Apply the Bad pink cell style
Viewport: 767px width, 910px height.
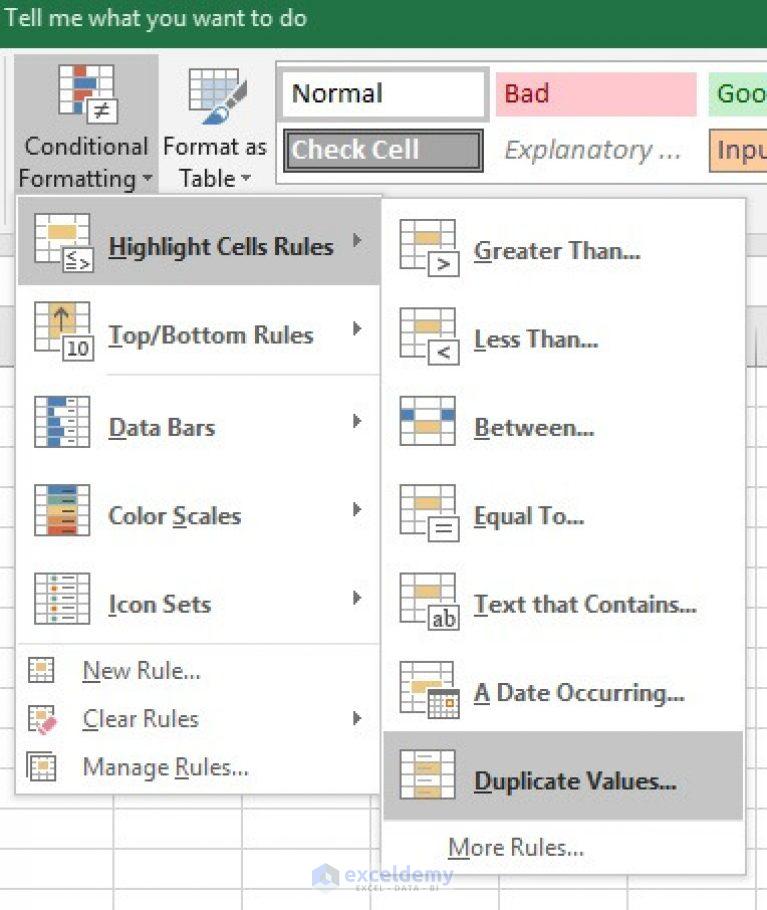[596, 94]
